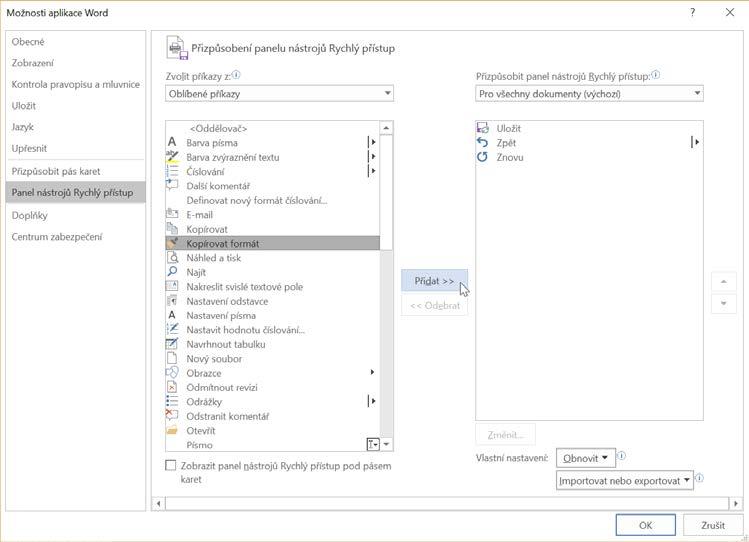The image size is (749, 542).
Task: Click the Náhled a tisk preview icon
Action: [x=172, y=257]
